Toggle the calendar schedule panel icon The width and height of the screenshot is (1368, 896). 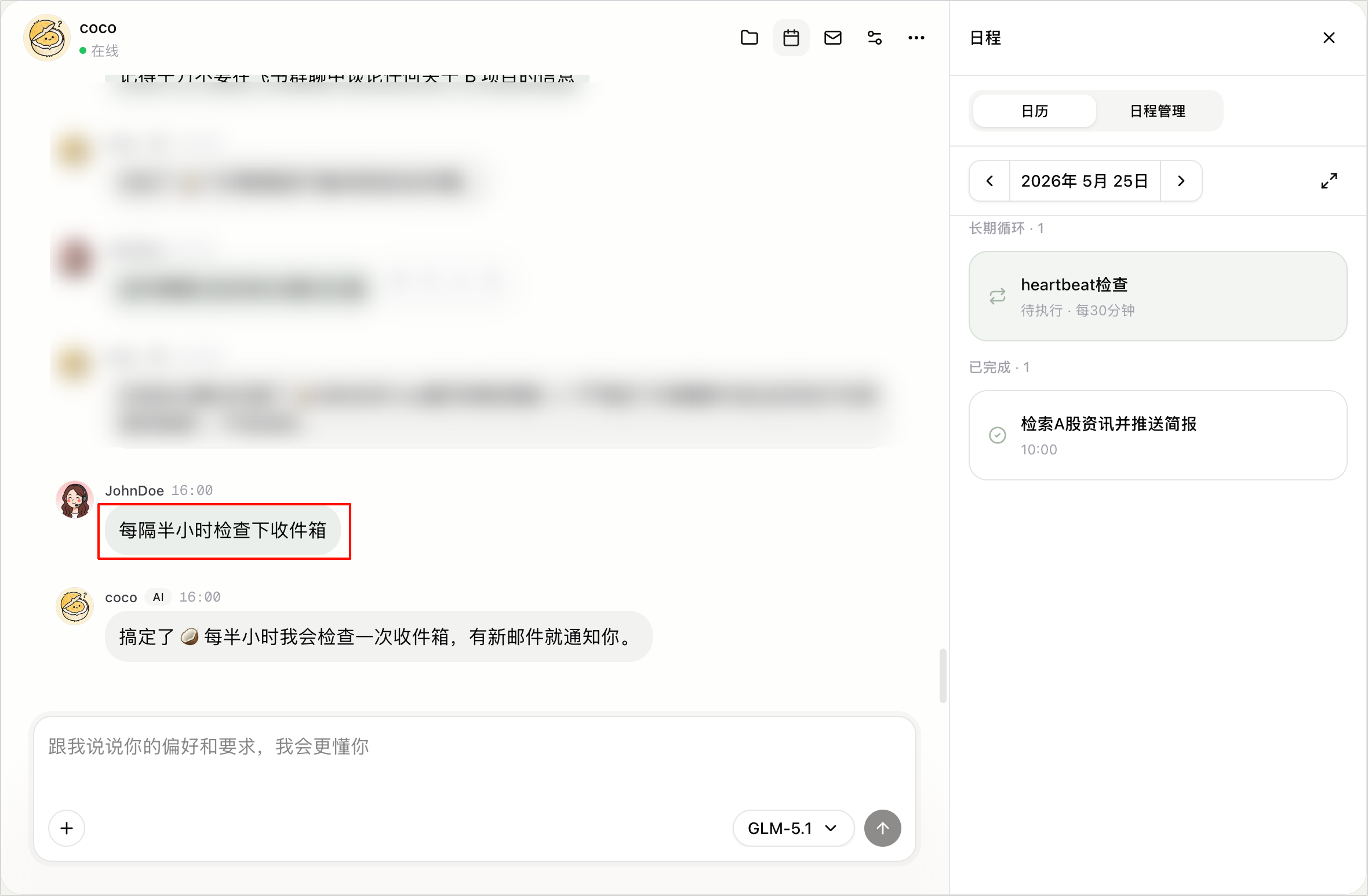click(791, 38)
